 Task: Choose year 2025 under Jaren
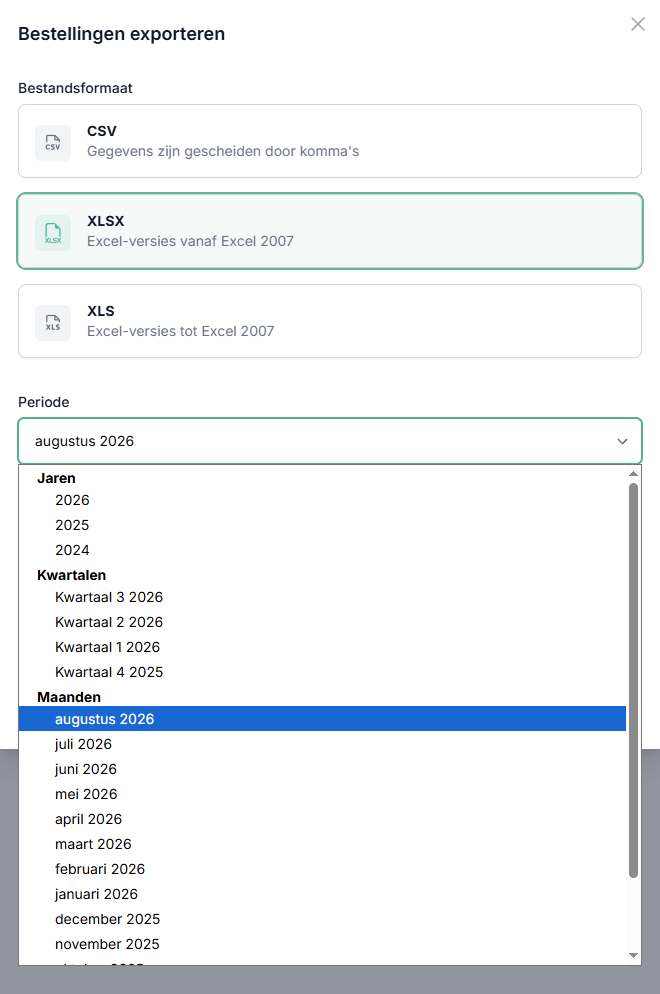(322, 525)
